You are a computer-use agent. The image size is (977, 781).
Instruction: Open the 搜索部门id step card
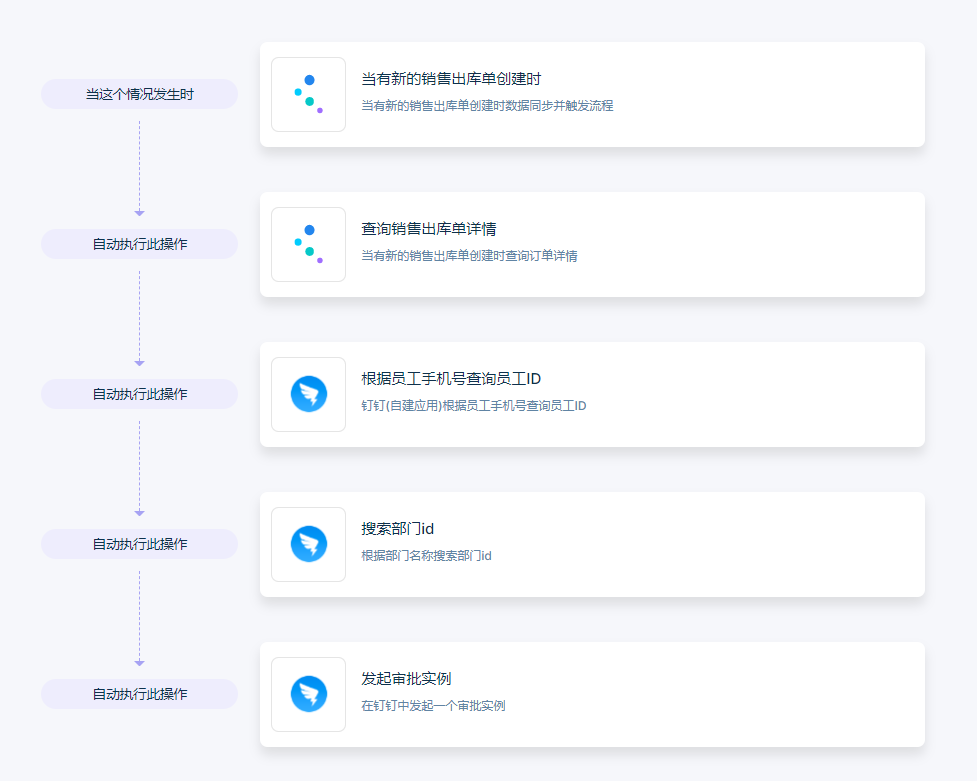tap(592, 544)
